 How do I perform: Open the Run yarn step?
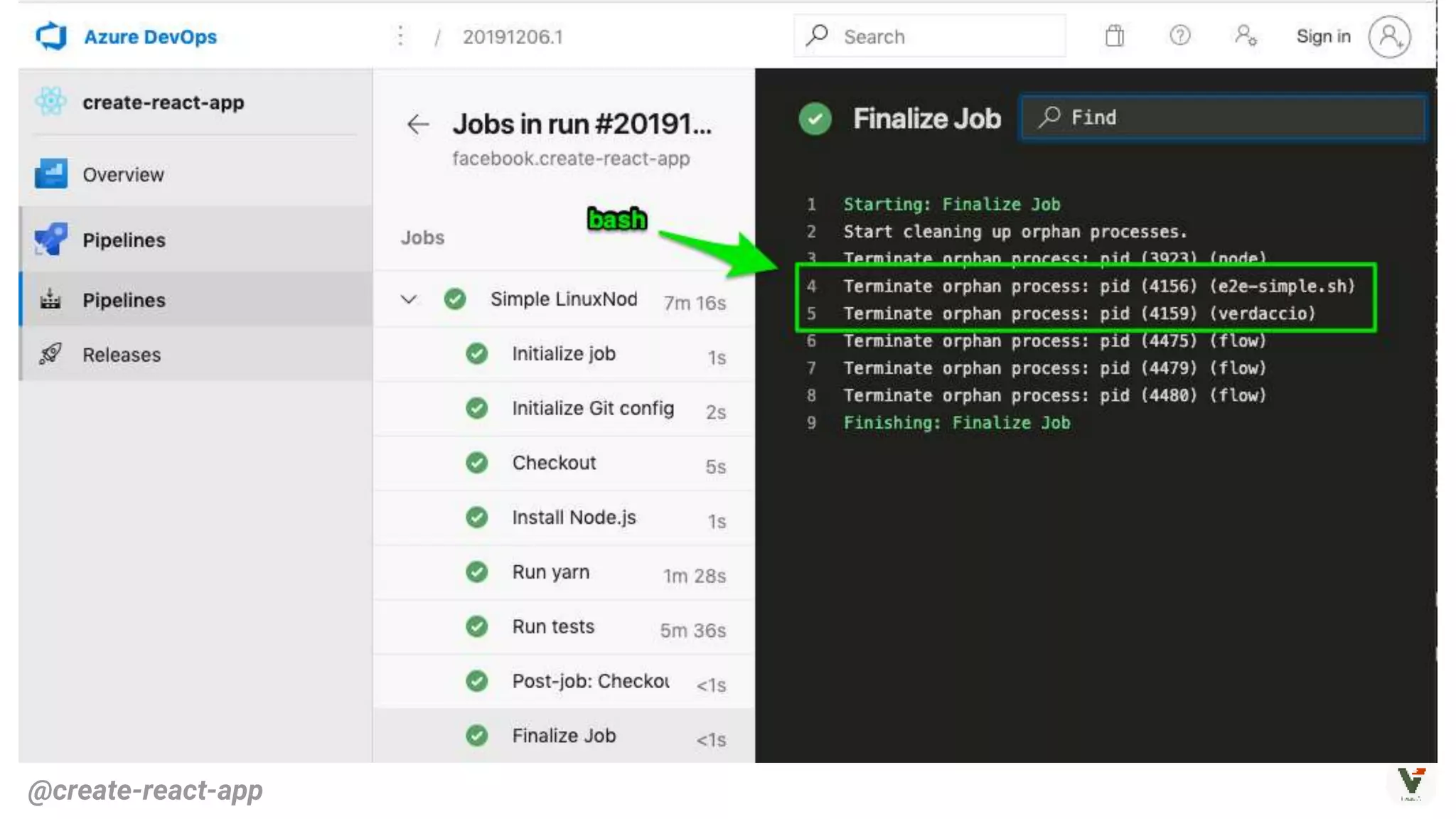(x=564, y=572)
